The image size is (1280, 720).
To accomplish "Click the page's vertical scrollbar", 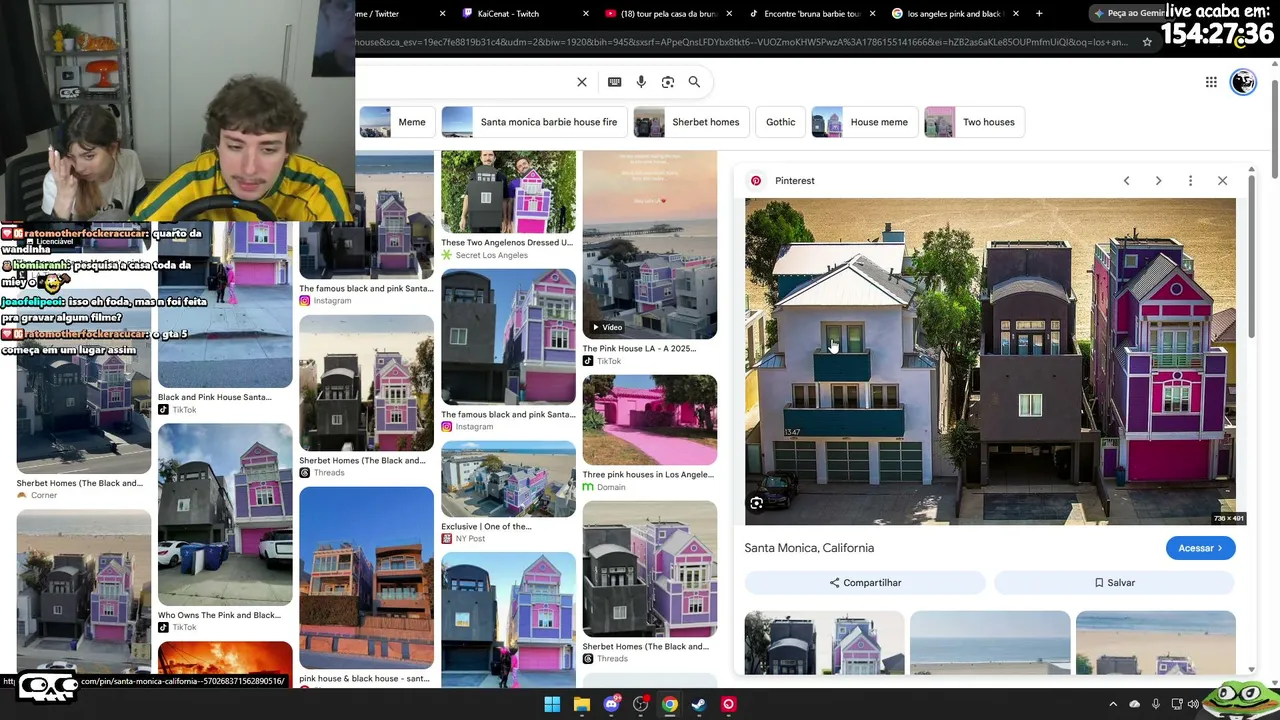I will click(1274, 130).
